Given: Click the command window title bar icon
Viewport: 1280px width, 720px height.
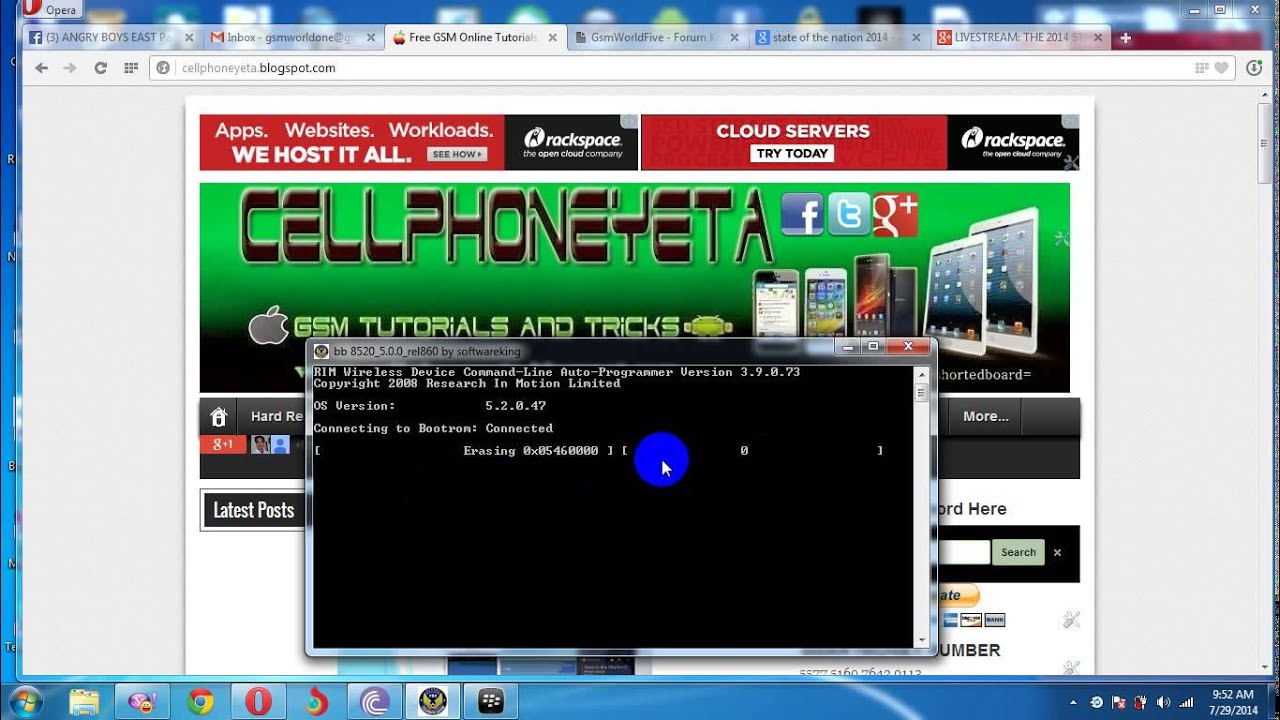Looking at the screenshot, I should pos(321,351).
